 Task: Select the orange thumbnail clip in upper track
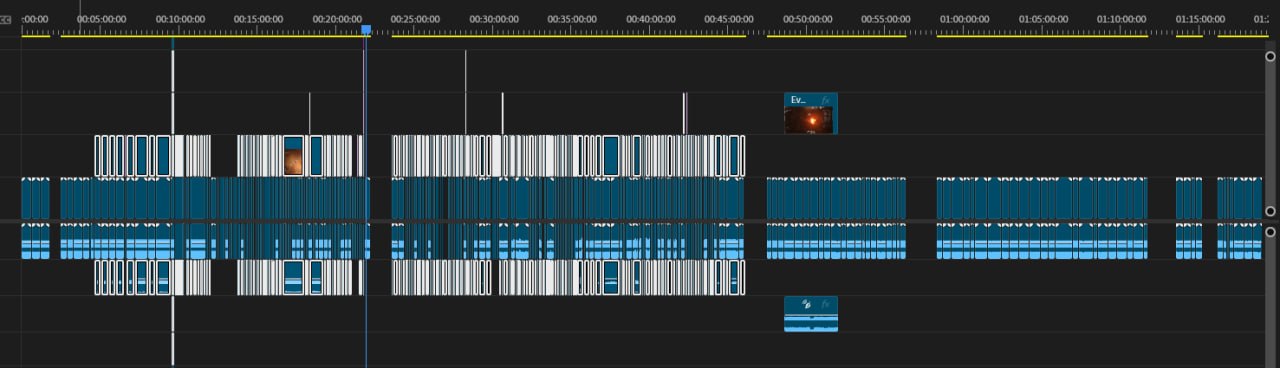[293, 156]
